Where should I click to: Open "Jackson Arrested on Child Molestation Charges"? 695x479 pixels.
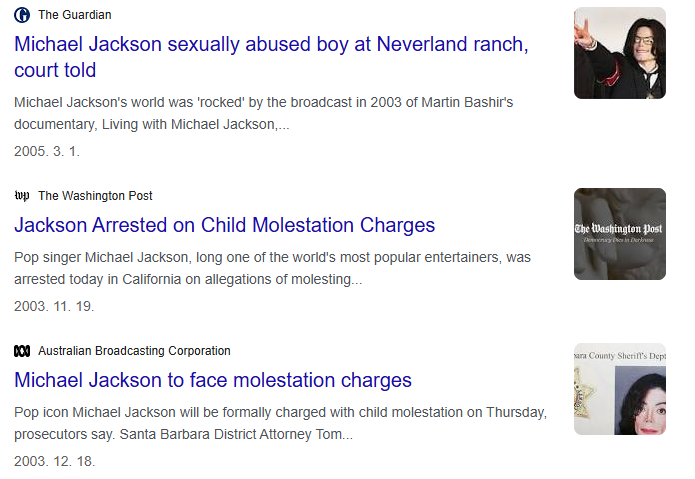click(x=224, y=225)
